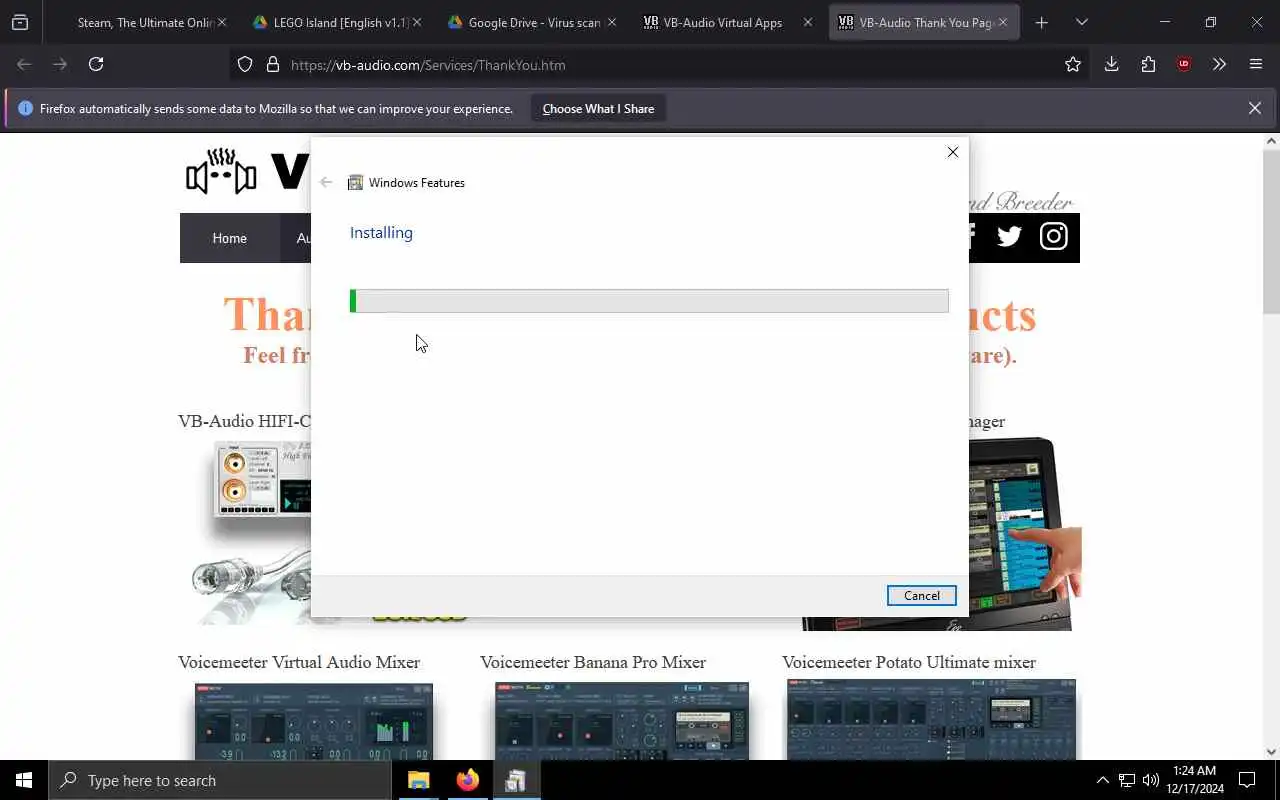Open VB-Audio Twitter page icon
This screenshot has width=1280, height=800.
coord(1009,237)
